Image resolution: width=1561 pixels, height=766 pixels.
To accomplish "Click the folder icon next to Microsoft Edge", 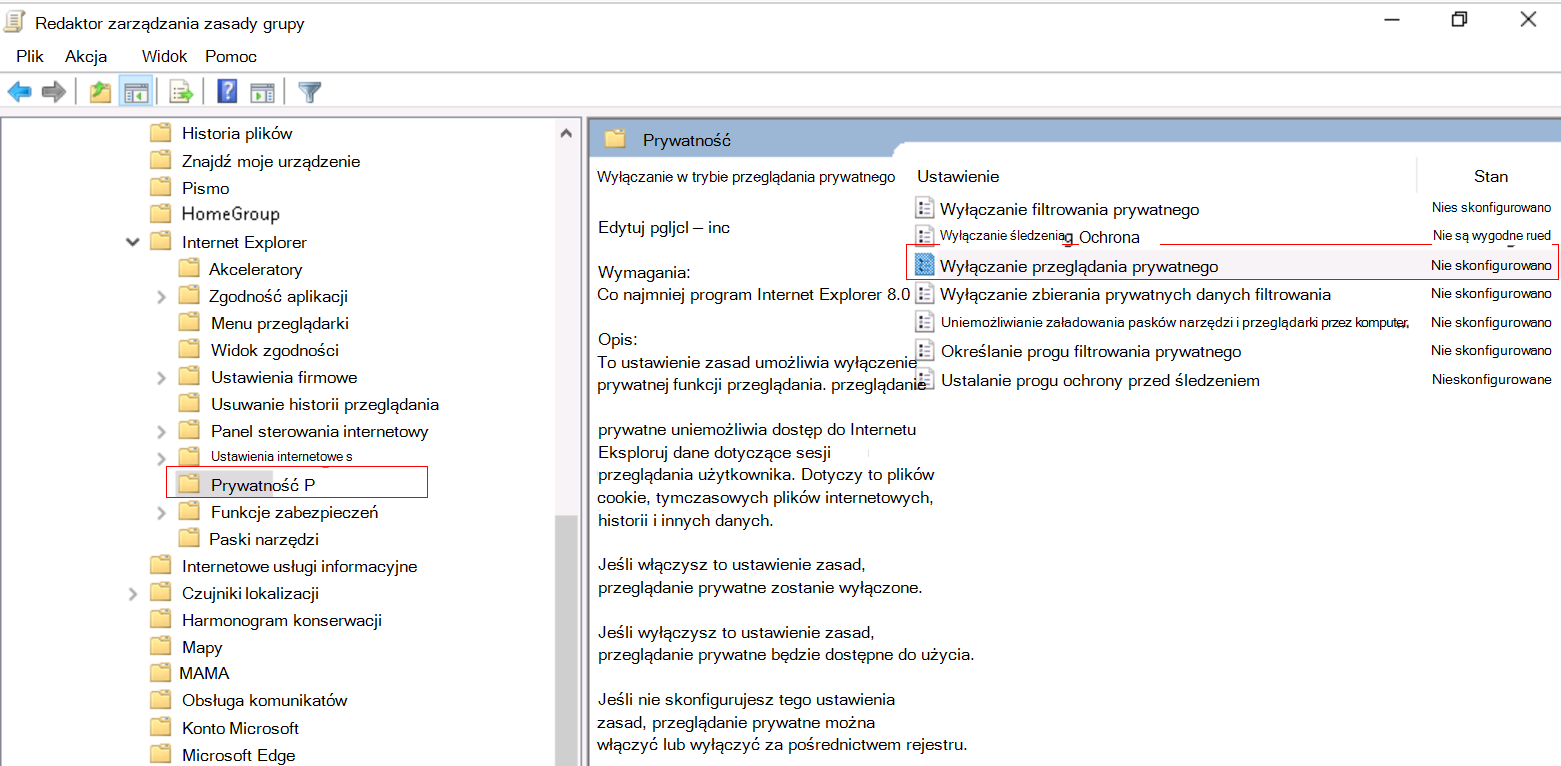I will pyautogui.click(x=160, y=754).
